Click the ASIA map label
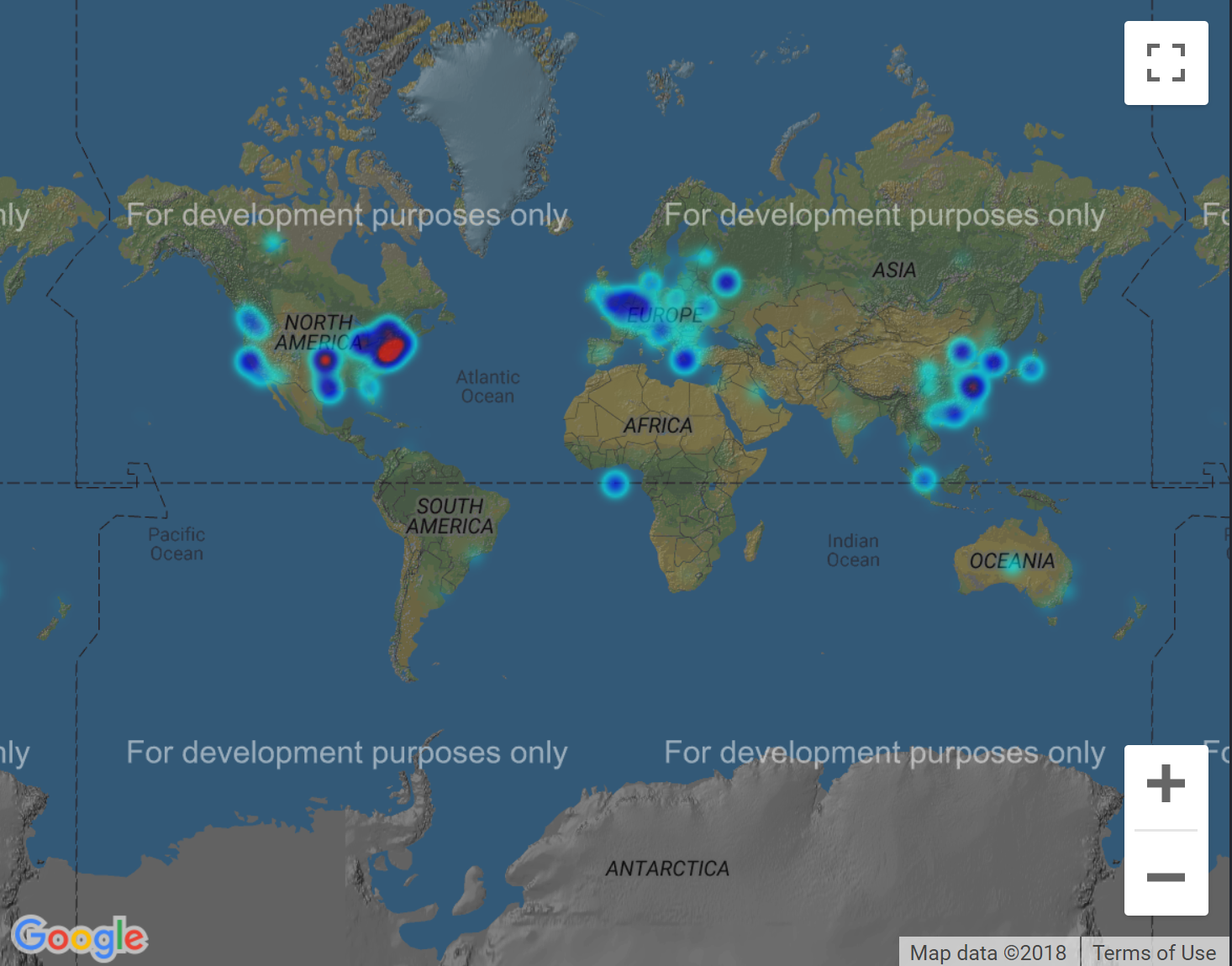This screenshot has width=1232, height=966. click(x=894, y=270)
